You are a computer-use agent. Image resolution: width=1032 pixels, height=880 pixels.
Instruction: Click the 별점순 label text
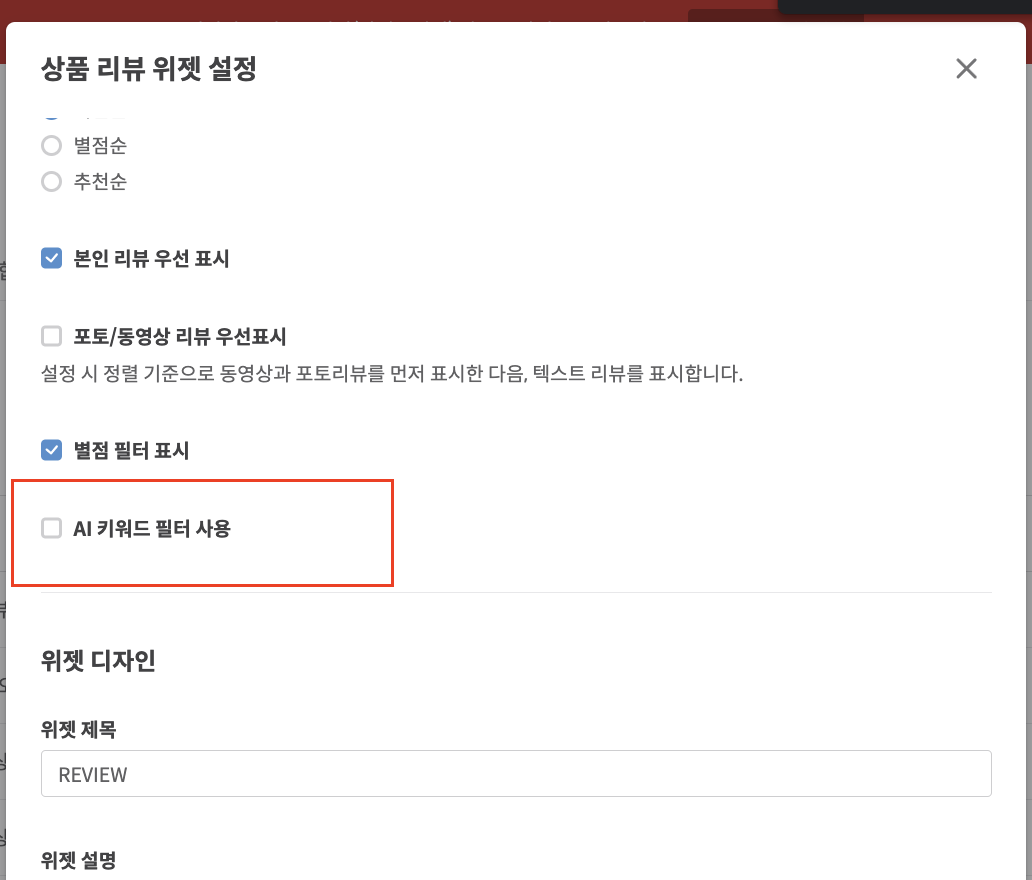click(x=100, y=145)
